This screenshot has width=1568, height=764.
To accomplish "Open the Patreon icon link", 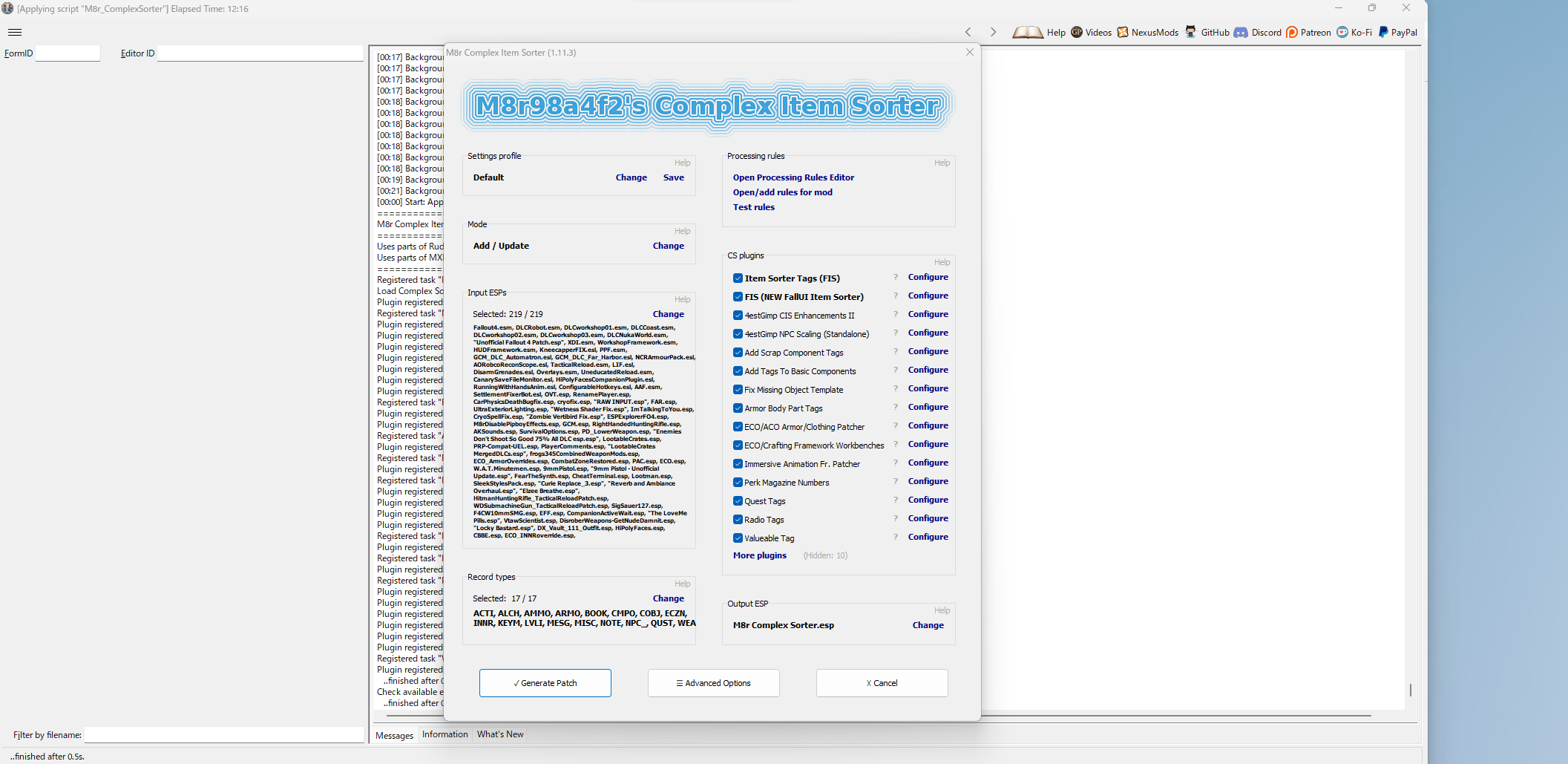I will [x=1292, y=32].
